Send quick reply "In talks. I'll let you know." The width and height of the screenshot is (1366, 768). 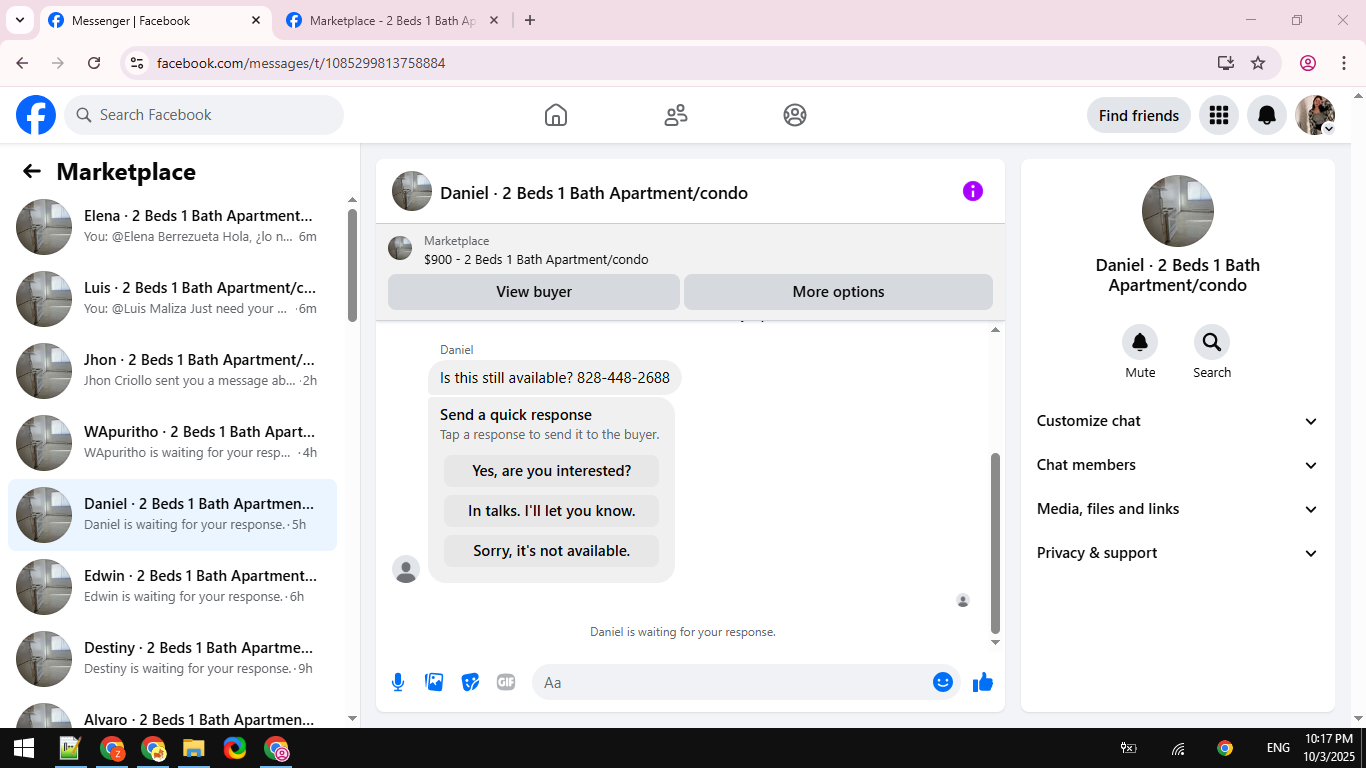pos(552,511)
